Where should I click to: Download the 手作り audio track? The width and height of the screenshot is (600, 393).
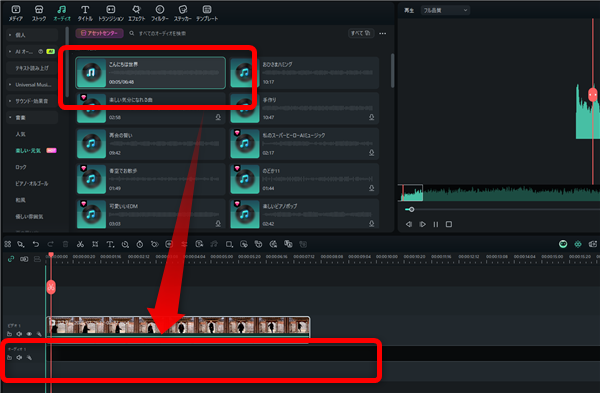point(372,117)
